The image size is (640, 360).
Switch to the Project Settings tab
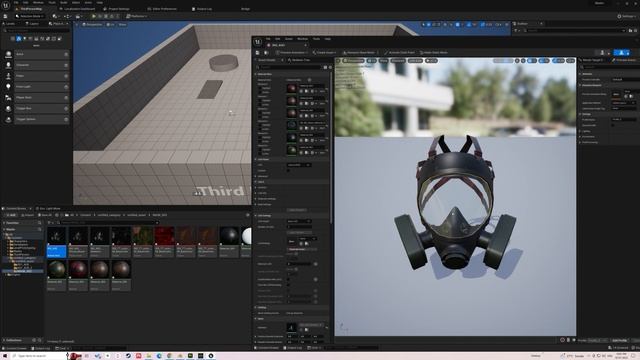coord(118,9)
